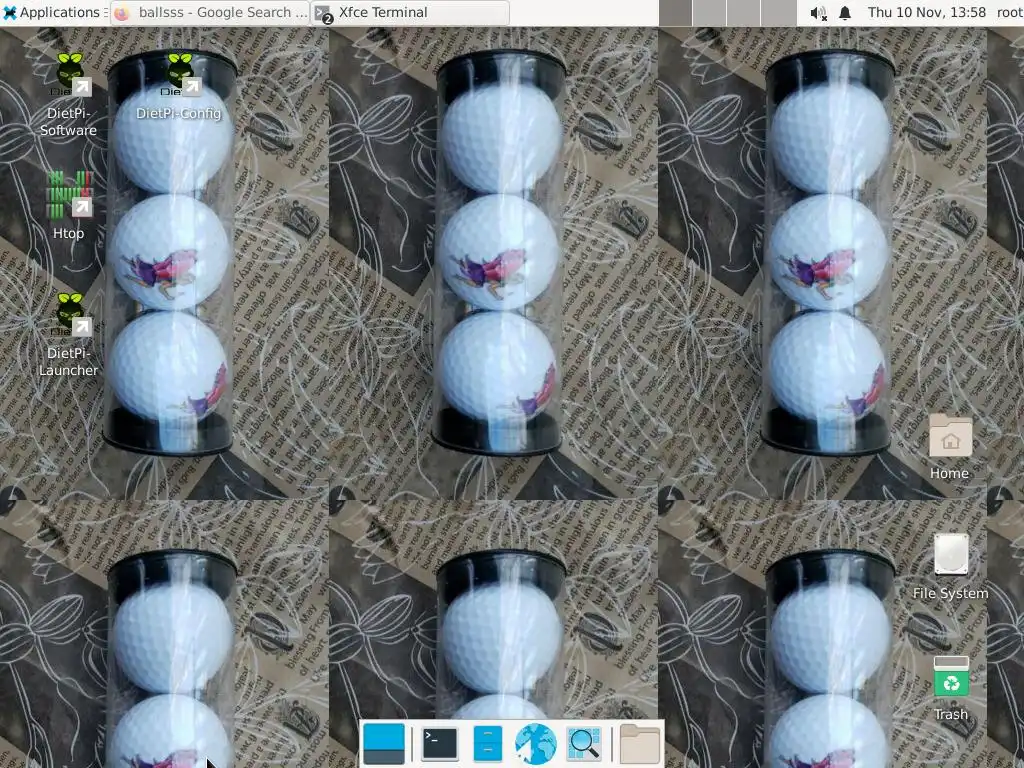Screen dimensions: 1024x768
Task: Open the file manager cabinet icon in the dock
Action: (488, 744)
